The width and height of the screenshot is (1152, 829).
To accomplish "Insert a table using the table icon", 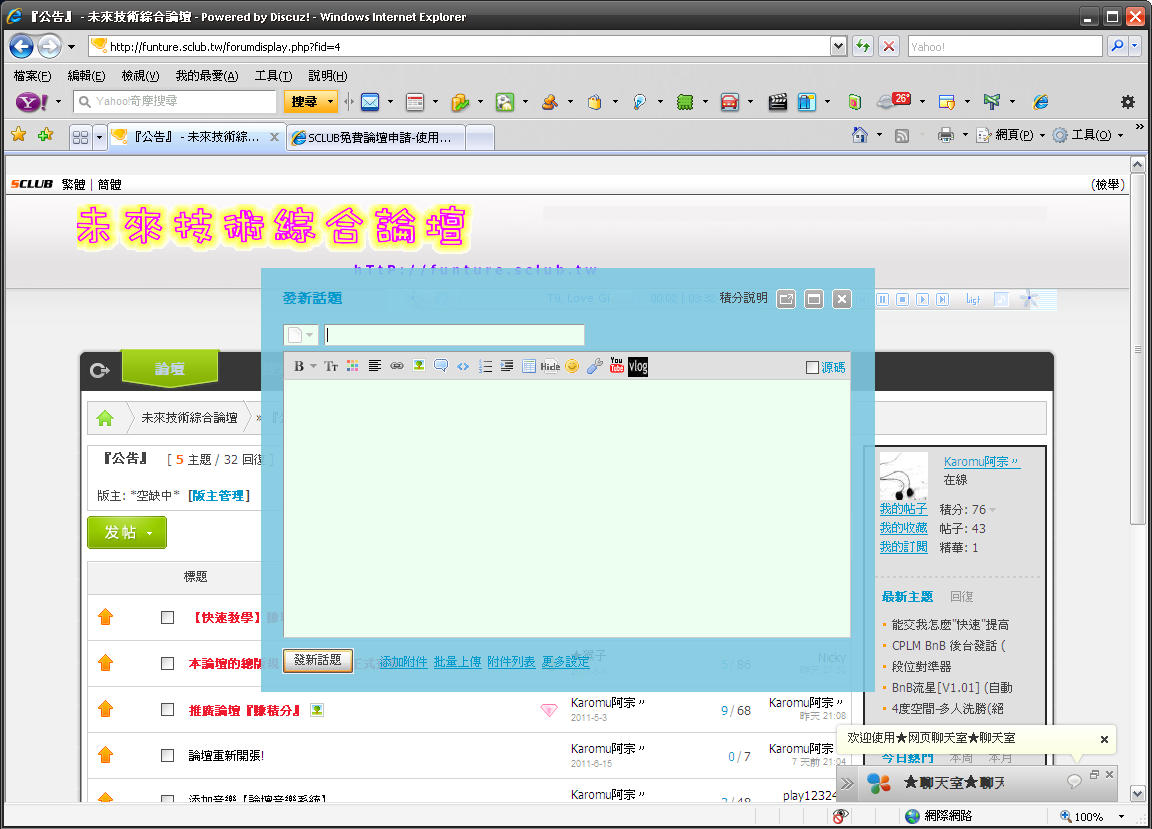I will pos(529,366).
